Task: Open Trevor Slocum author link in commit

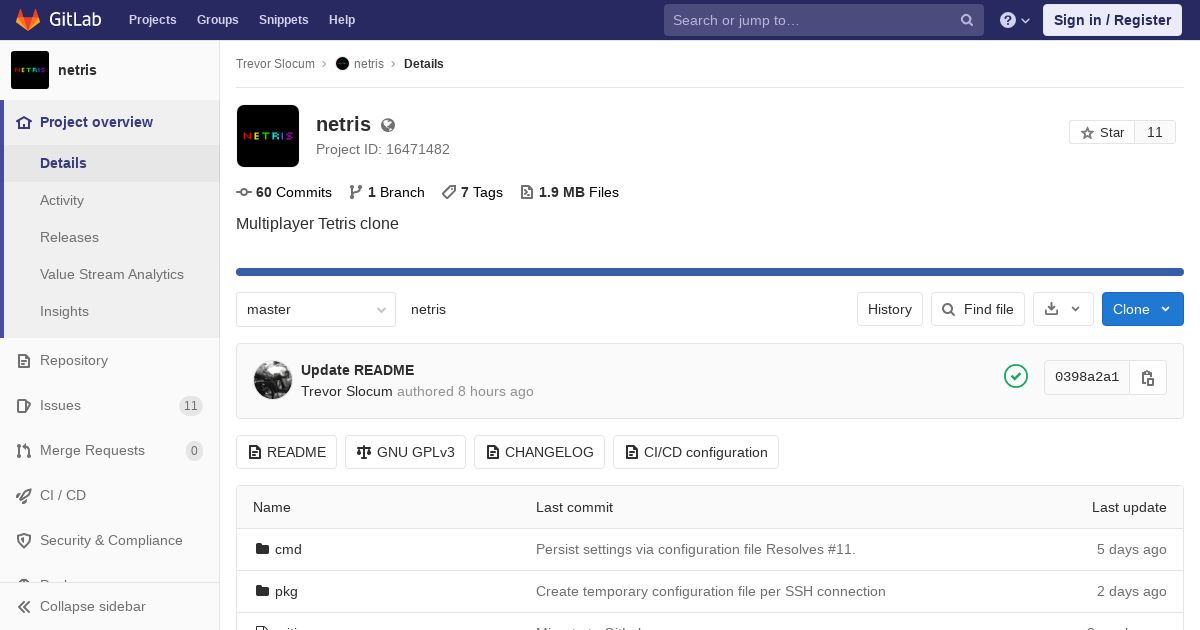Action: point(347,391)
